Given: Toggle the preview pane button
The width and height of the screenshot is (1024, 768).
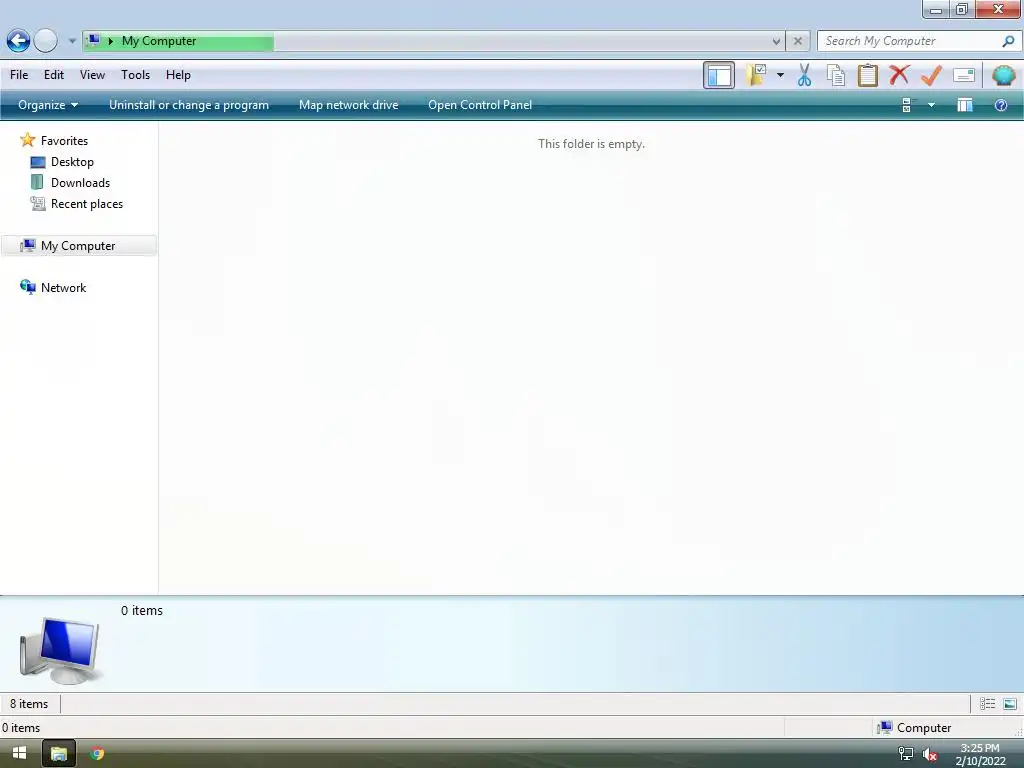Looking at the screenshot, I should click(x=965, y=105).
